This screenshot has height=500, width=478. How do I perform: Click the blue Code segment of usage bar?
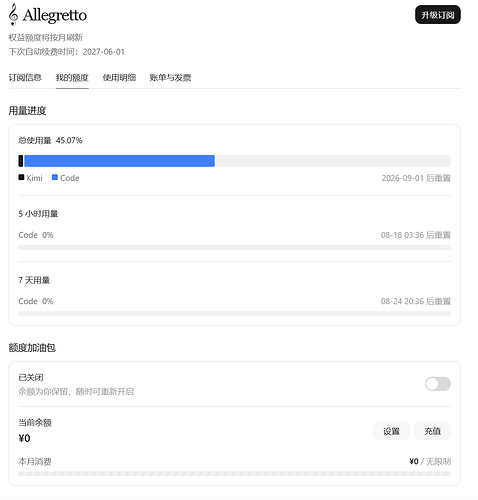119,161
